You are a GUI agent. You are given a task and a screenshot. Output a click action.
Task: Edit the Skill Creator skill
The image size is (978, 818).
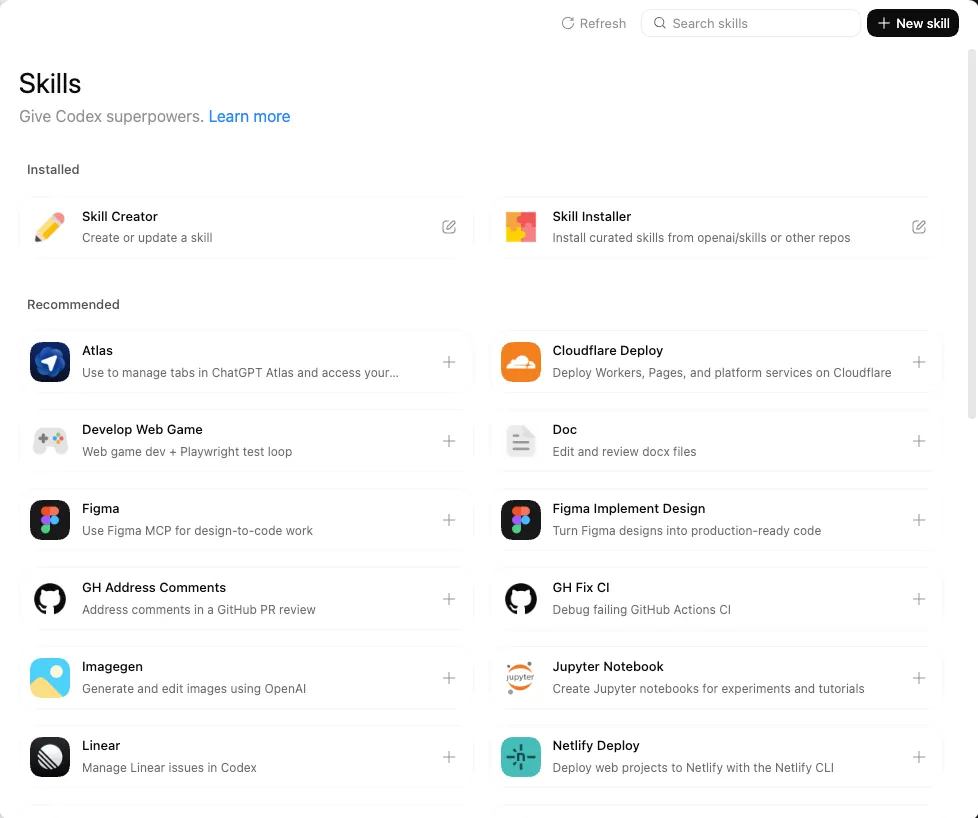point(449,227)
